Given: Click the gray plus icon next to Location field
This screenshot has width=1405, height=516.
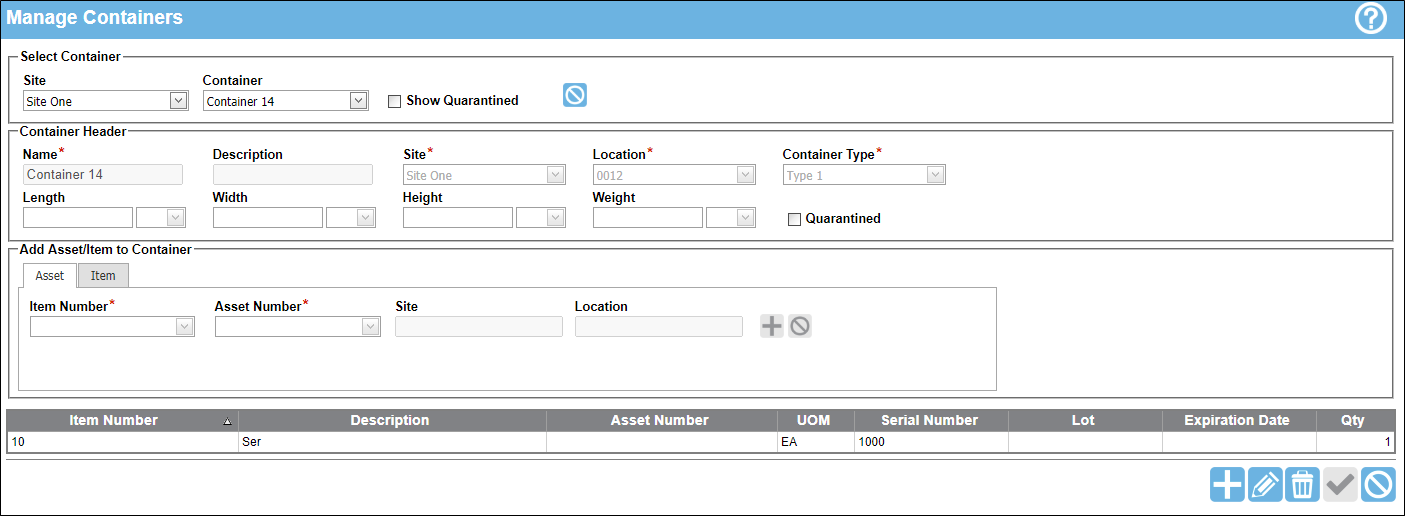Looking at the screenshot, I should (772, 325).
